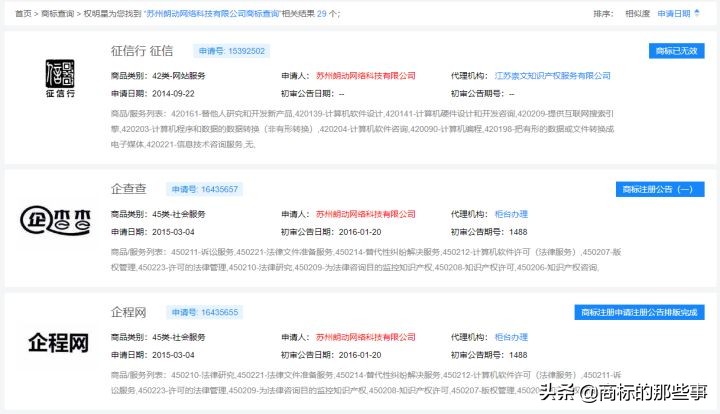This screenshot has height=414, width=720.
Task: Open the 企程网 trademark title
Action: coord(129,312)
